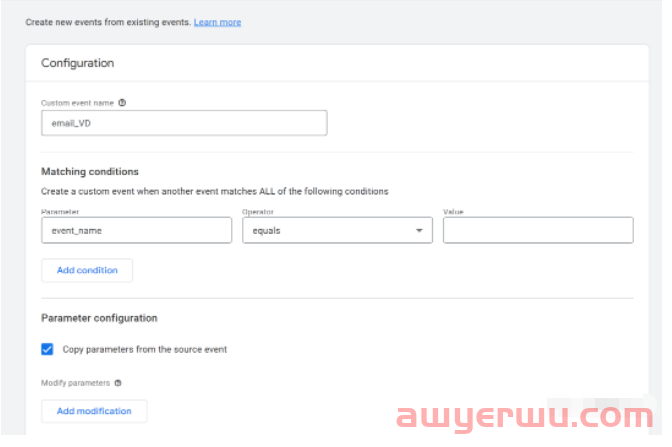This screenshot has height=447, width=672.
Task: Click the 'Create a custom event when another event matches' description
Action: coord(215,191)
